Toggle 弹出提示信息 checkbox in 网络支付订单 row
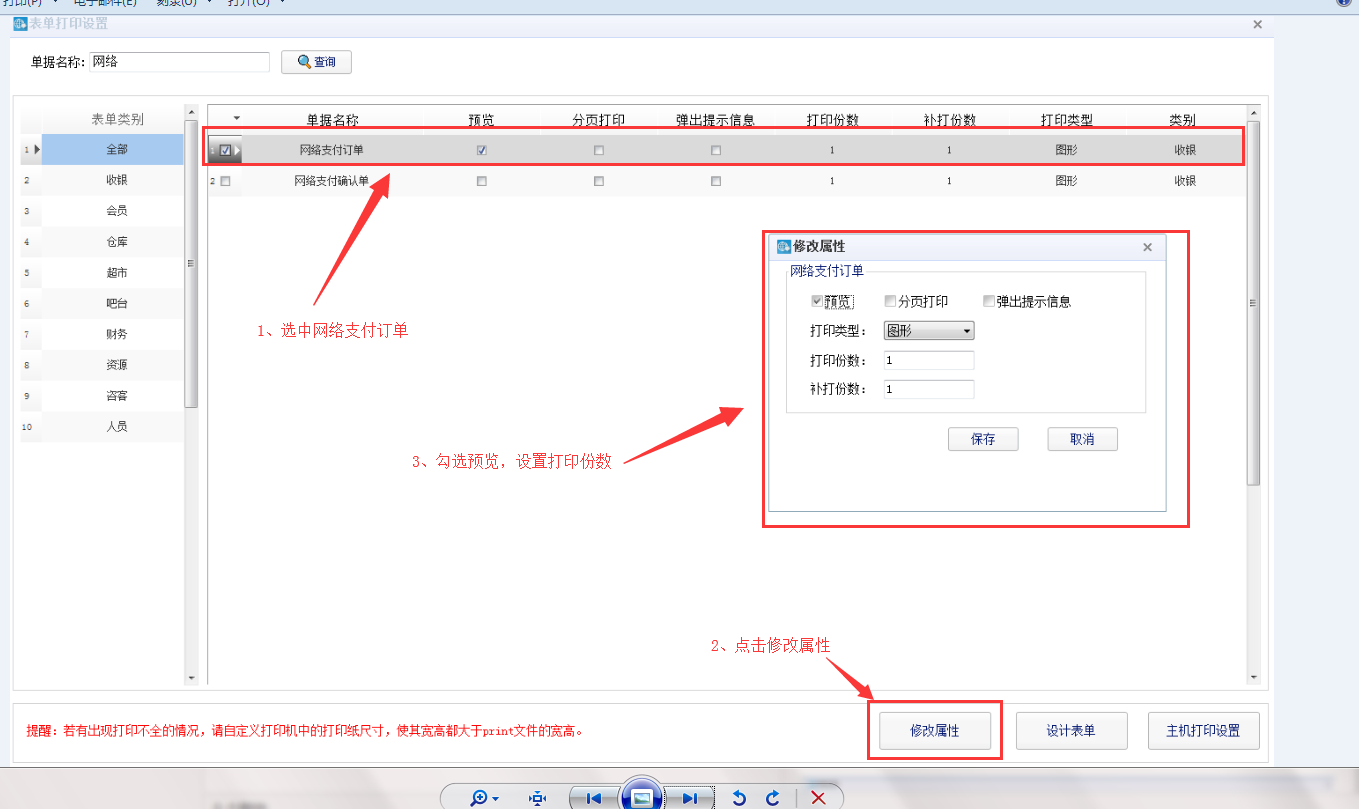 click(x=716, y=151)
